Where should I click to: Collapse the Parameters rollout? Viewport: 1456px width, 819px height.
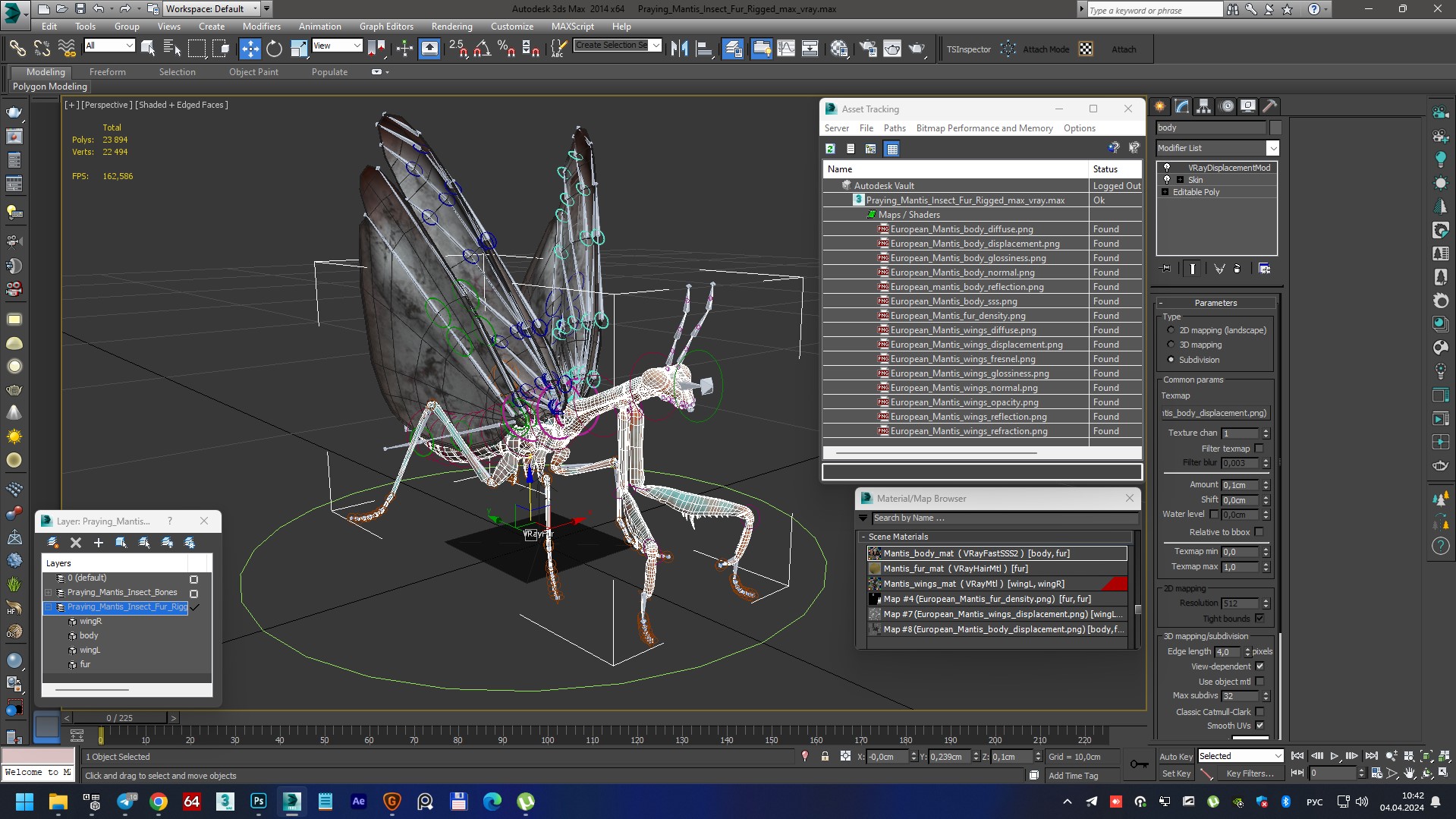click(1215, 303)
